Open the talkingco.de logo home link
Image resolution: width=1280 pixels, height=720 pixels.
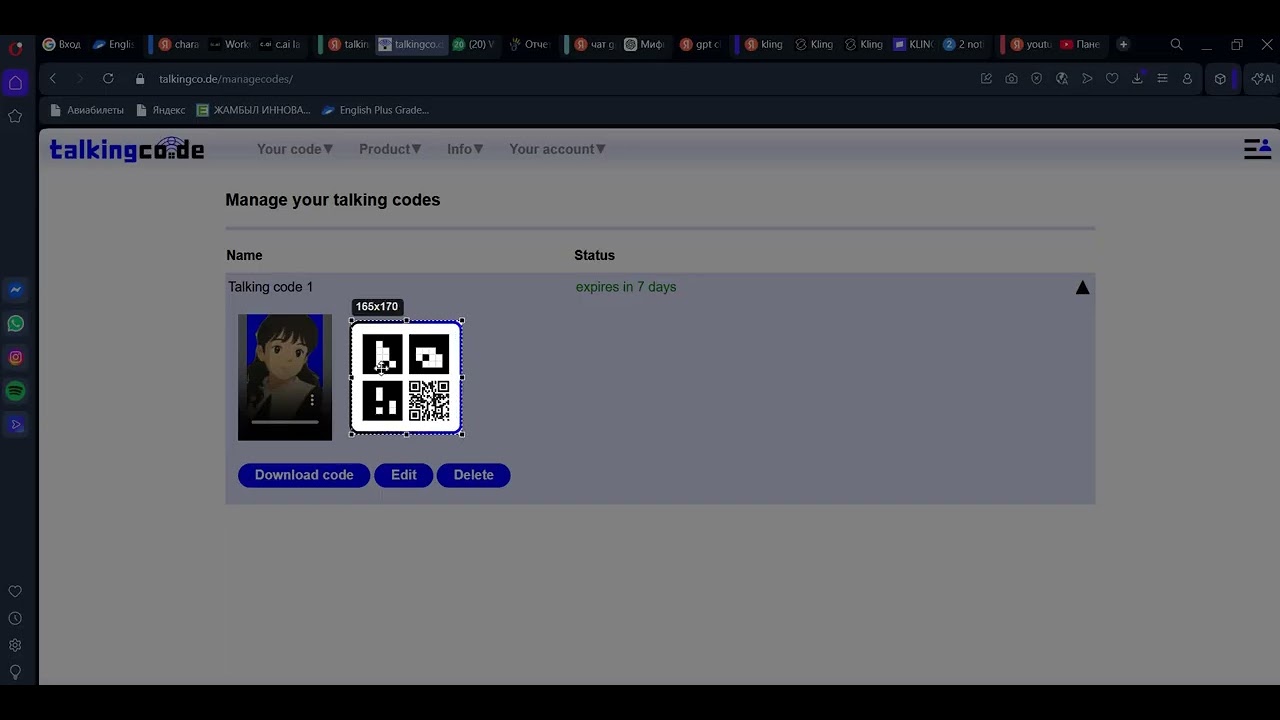pos(127,149)
